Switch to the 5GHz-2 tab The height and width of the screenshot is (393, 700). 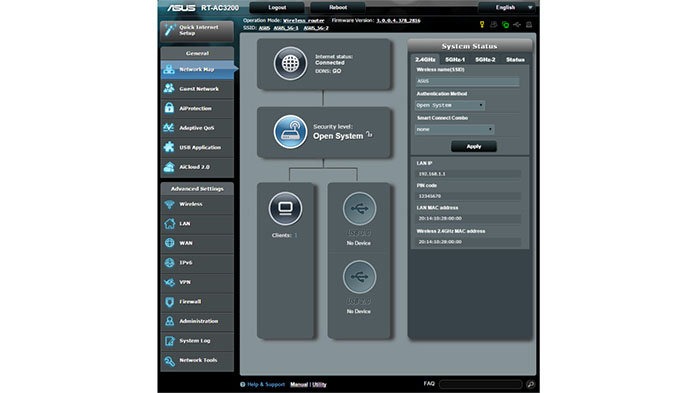click(x=485, y=60)
